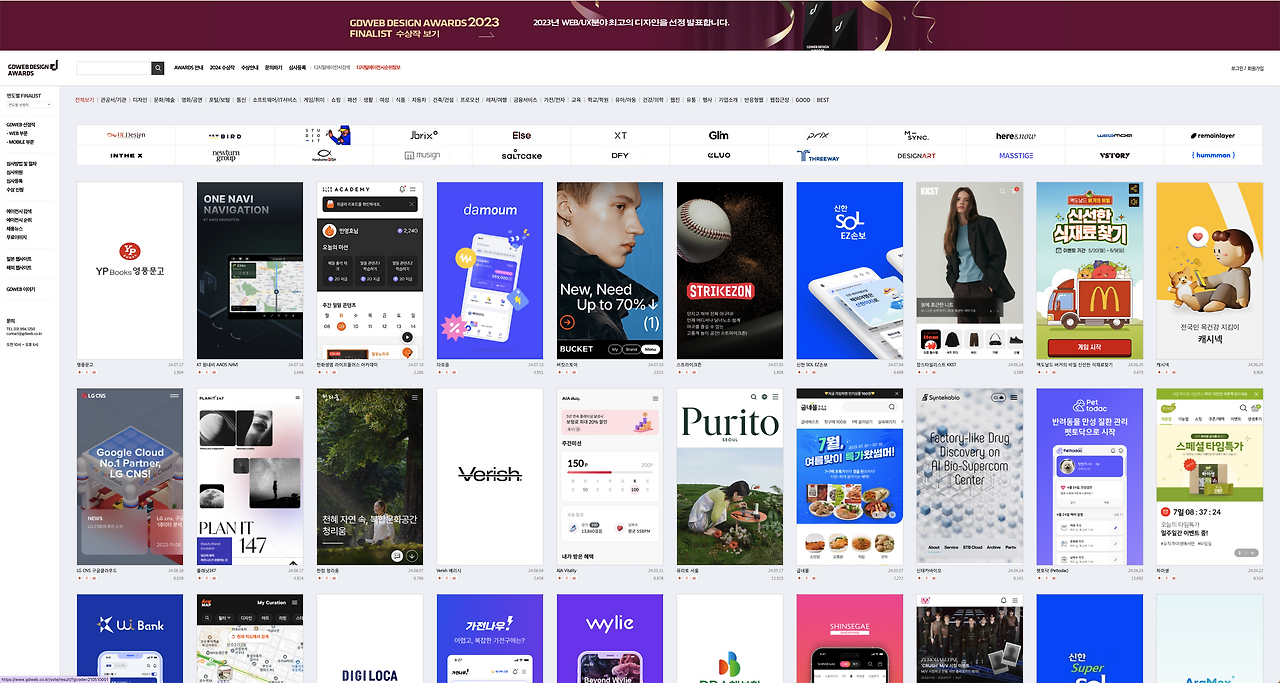Click the search magnifier icon
Viewport: 1280px width, 683px height.
tap(157, 68)
